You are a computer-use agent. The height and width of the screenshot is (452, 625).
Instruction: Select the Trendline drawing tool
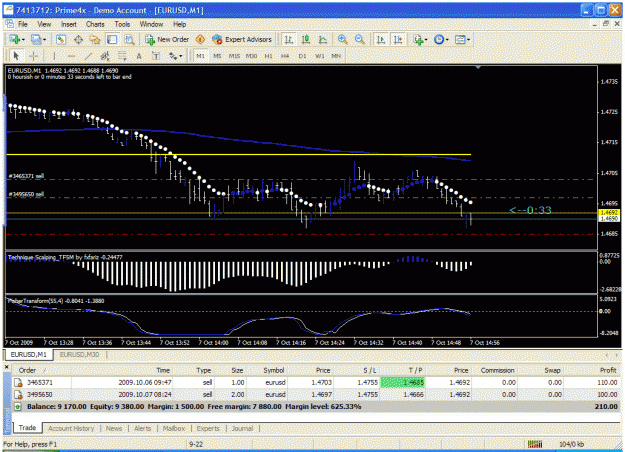pyautogui.click(x=88, y=56)
